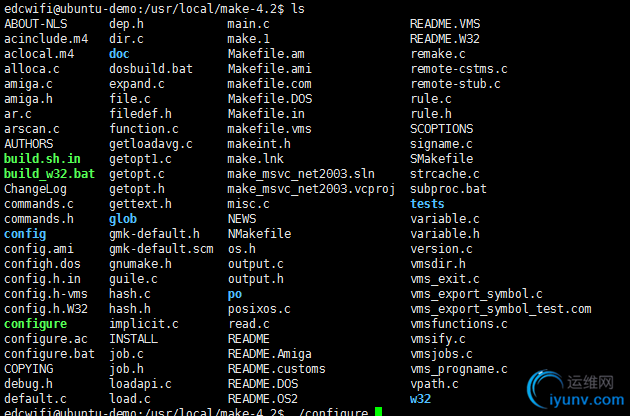Click the make_msvc_net2003.vcproj file name

[311, 189]
